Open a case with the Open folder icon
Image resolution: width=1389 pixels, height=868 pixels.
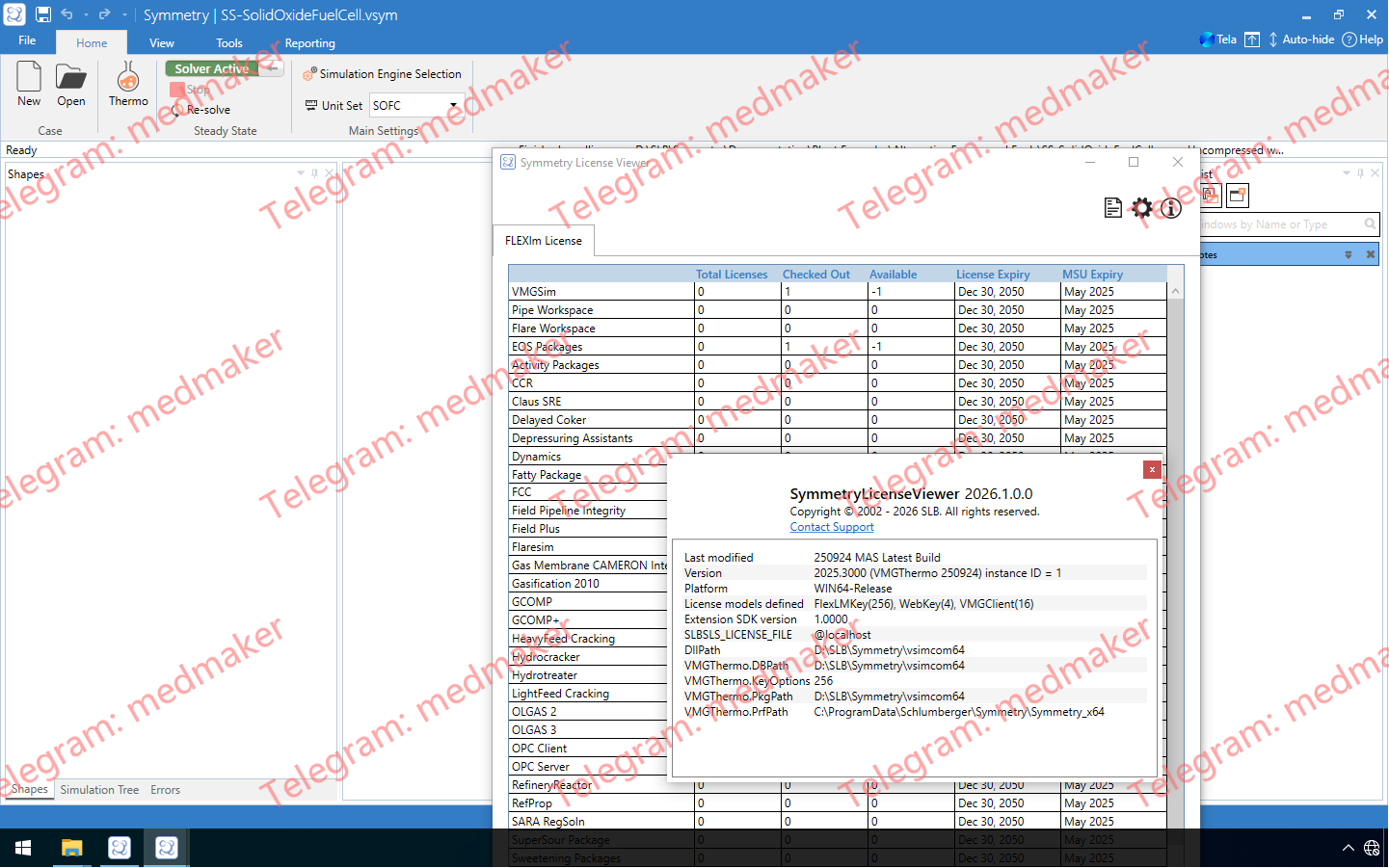70,83
